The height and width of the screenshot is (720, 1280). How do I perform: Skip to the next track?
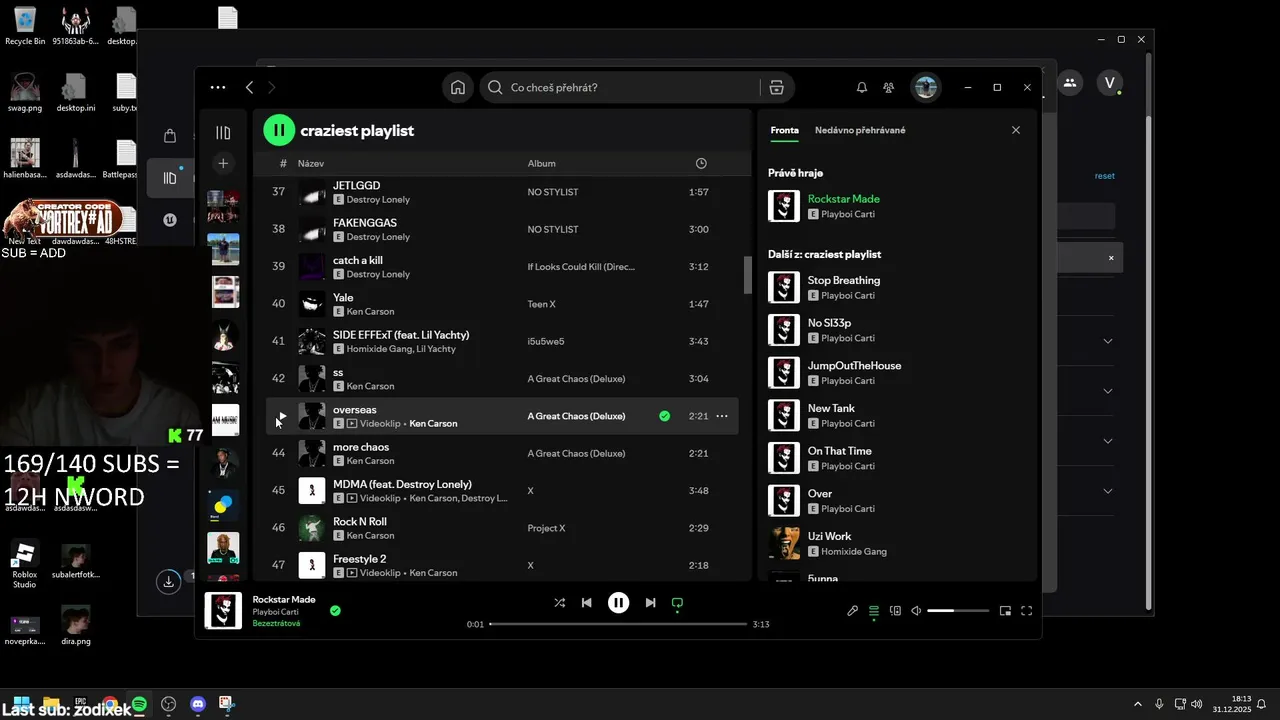coord(650,603)
